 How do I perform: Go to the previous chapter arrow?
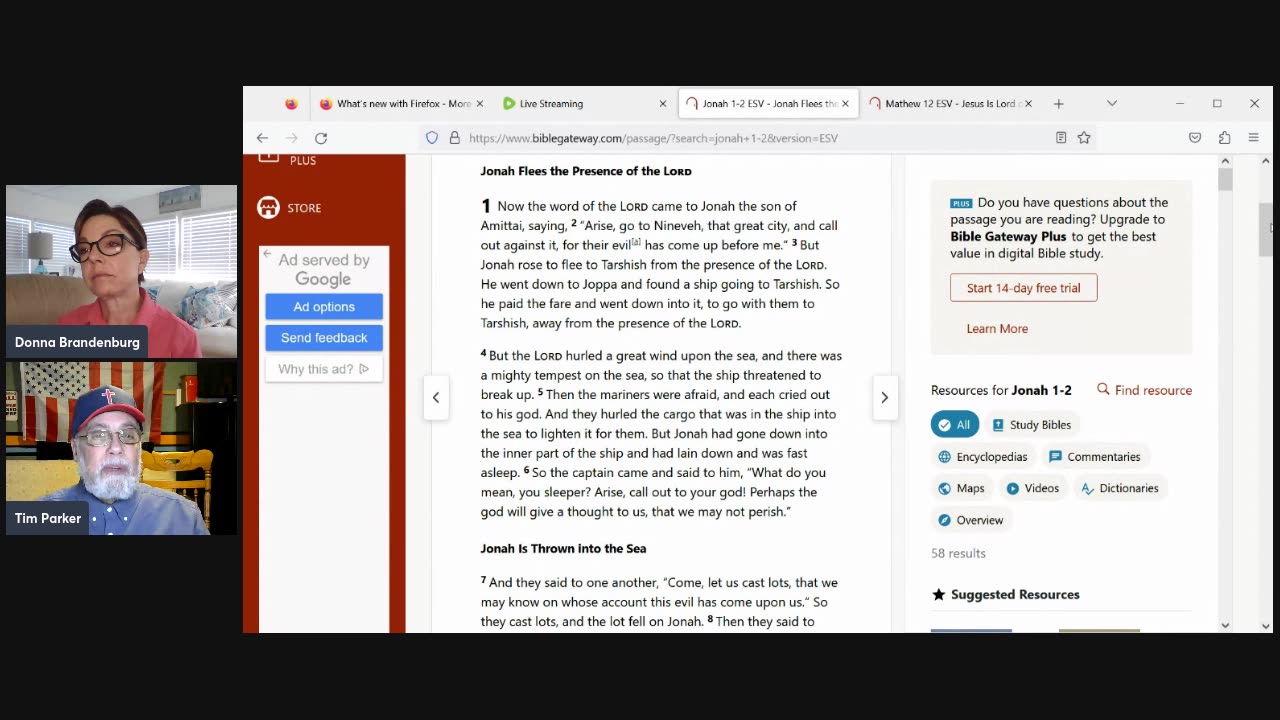[x=436, y=398]
